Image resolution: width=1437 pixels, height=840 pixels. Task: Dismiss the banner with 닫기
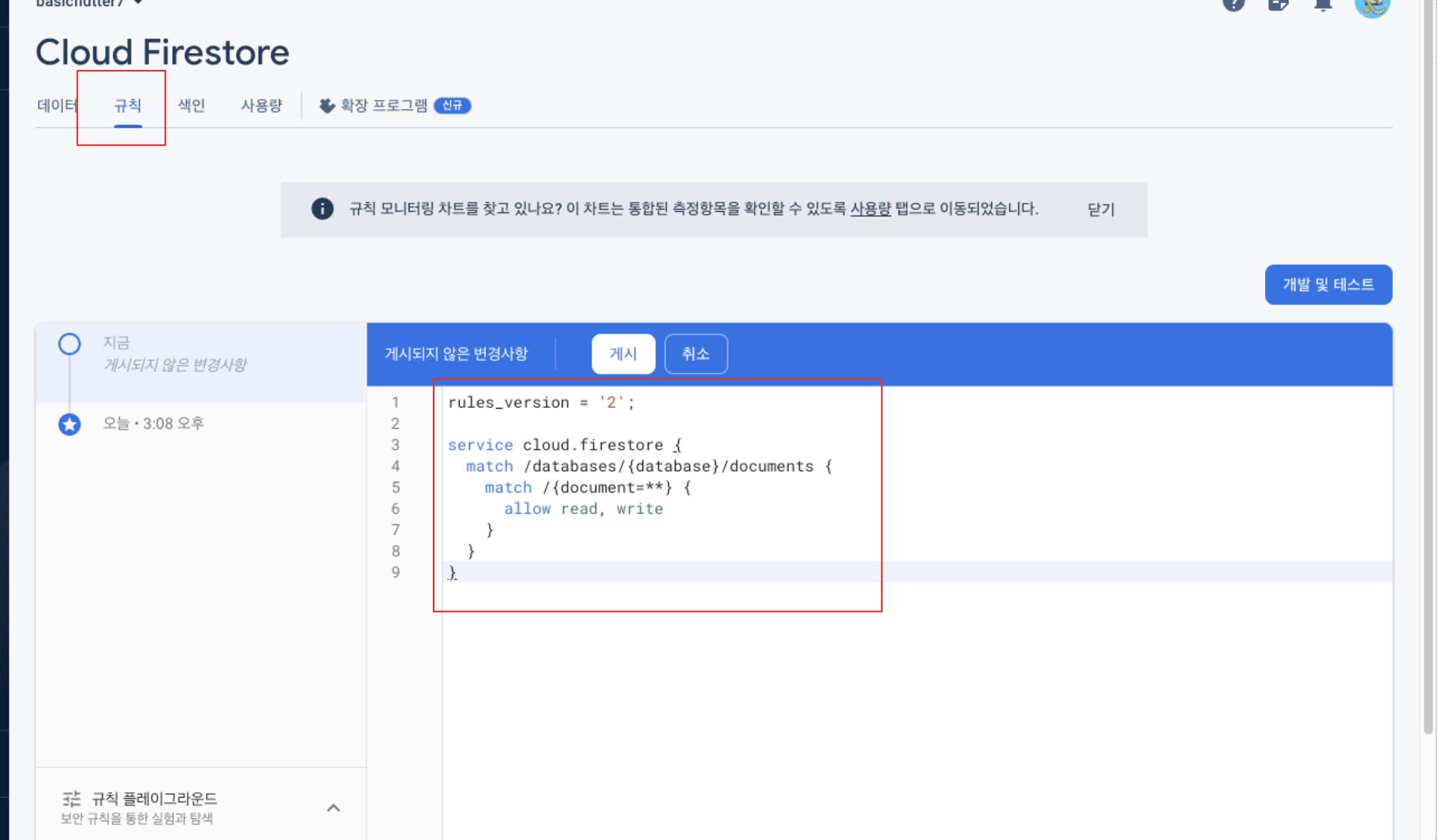tap(1100, 210)
